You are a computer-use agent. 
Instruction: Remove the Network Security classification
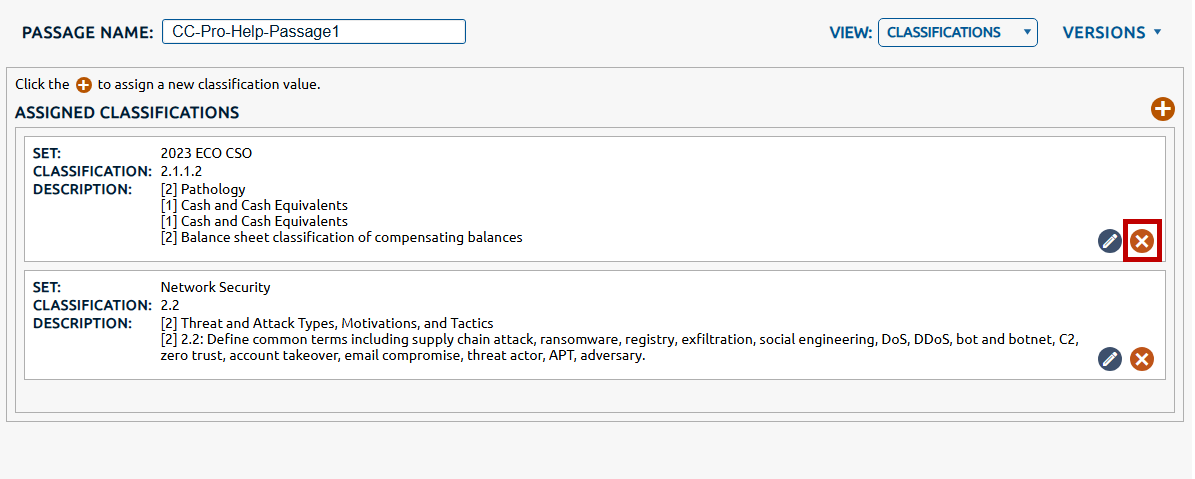1142,359
